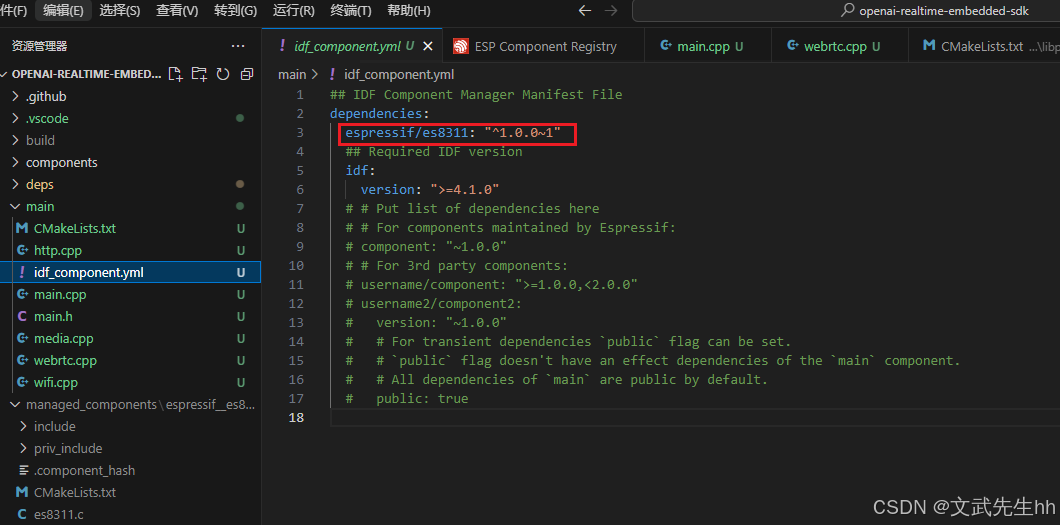1060x525 pixels.
Task: Collapse the main folder
Action: [16, 206]
